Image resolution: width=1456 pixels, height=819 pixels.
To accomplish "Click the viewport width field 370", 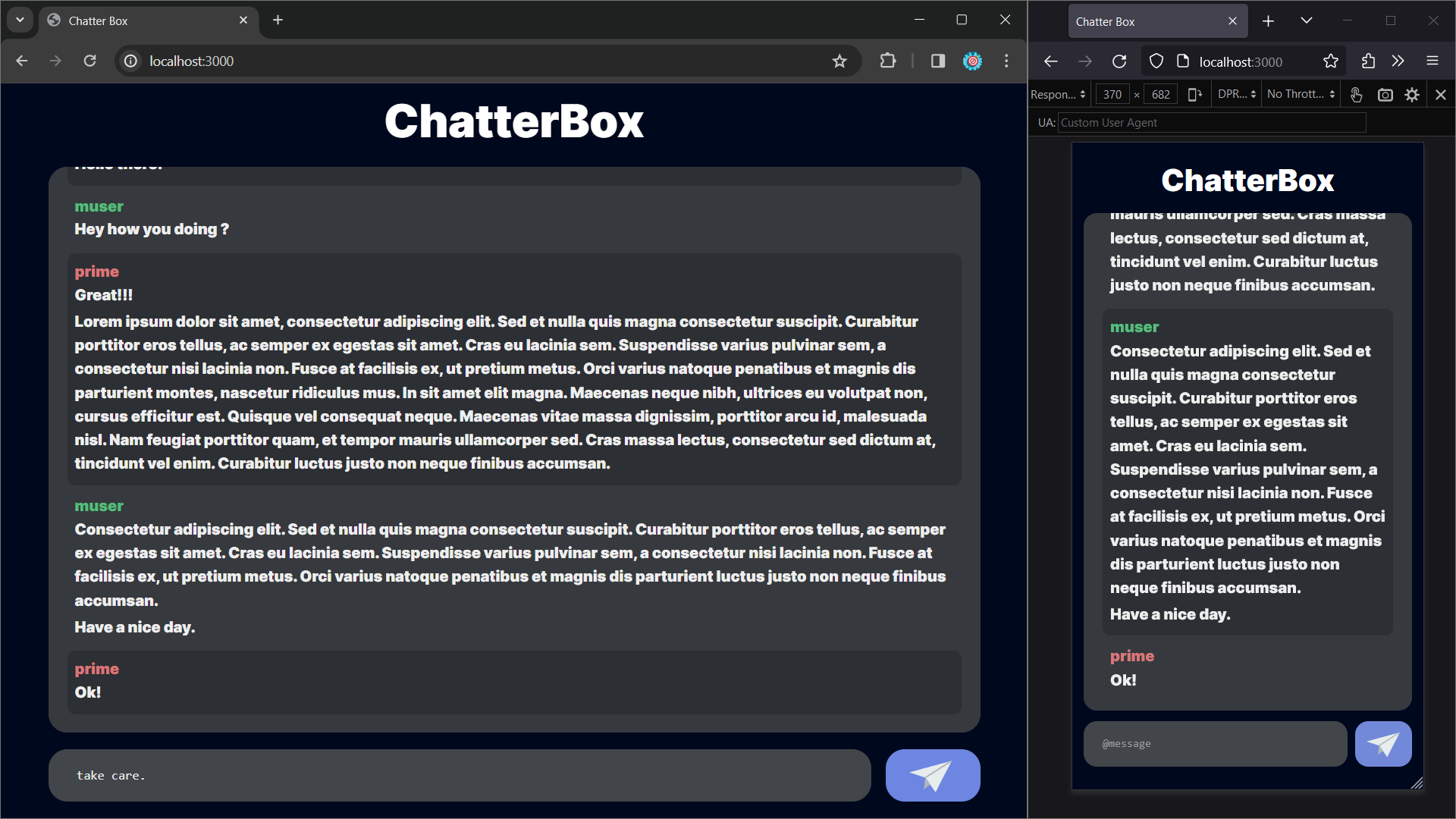I will 1112,95.
